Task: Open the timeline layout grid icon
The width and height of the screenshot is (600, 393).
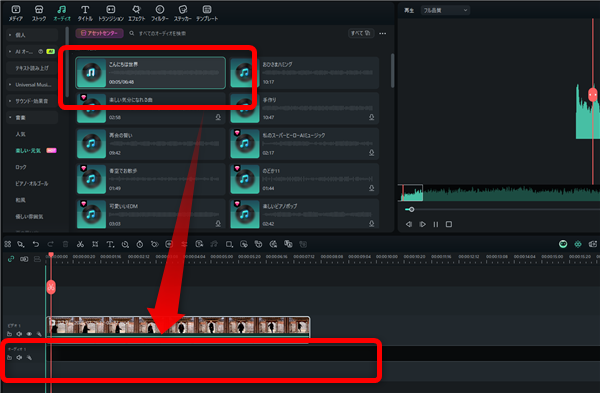Action: point(8,244)
